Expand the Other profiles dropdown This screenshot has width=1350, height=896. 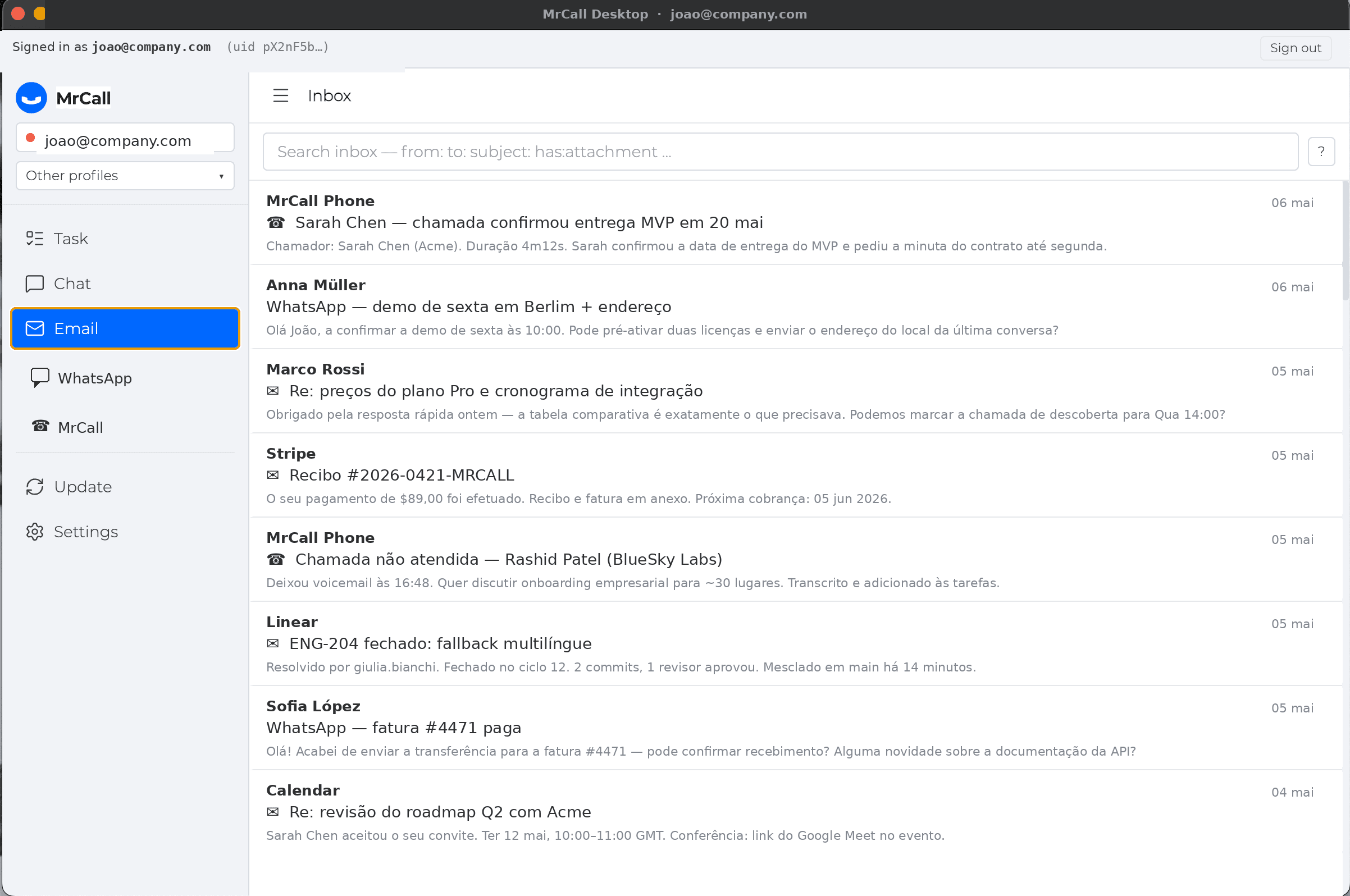(125, 175)
